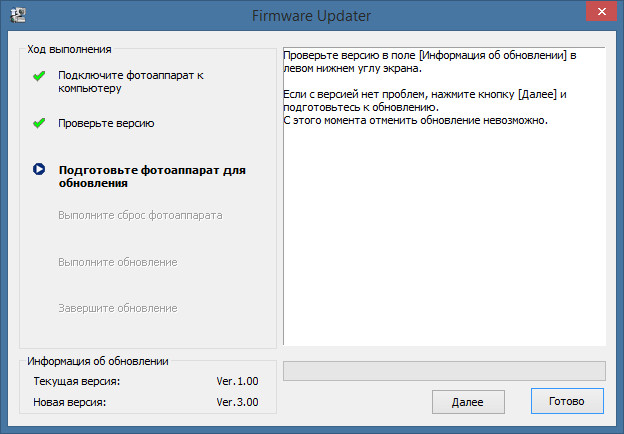The width and height of the screenshot is (624, 434).
Task: Click the current version value Ver.1.00
Action: coord(238,382)
